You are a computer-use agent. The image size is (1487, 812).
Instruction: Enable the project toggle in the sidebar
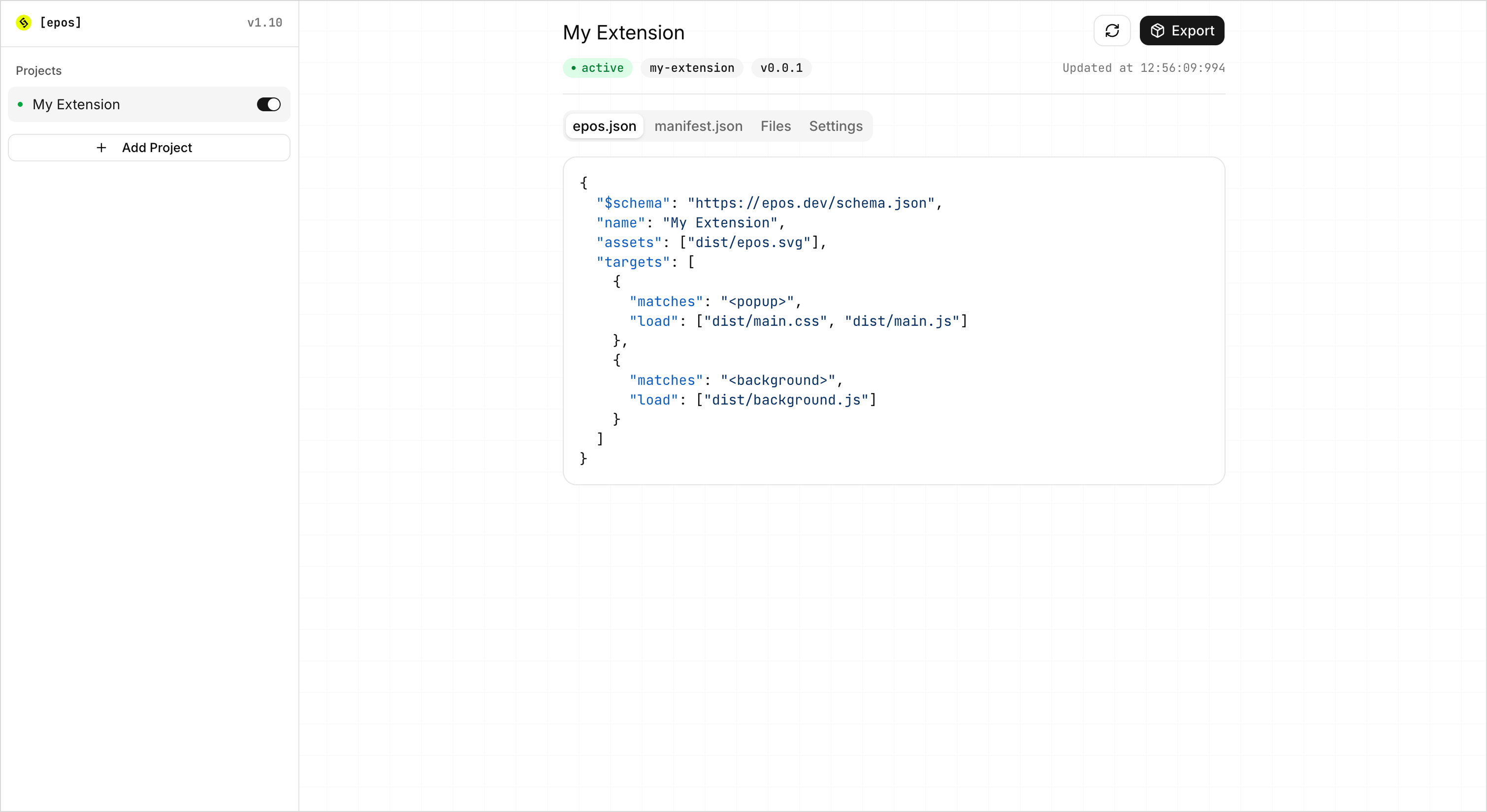point(268,104)
